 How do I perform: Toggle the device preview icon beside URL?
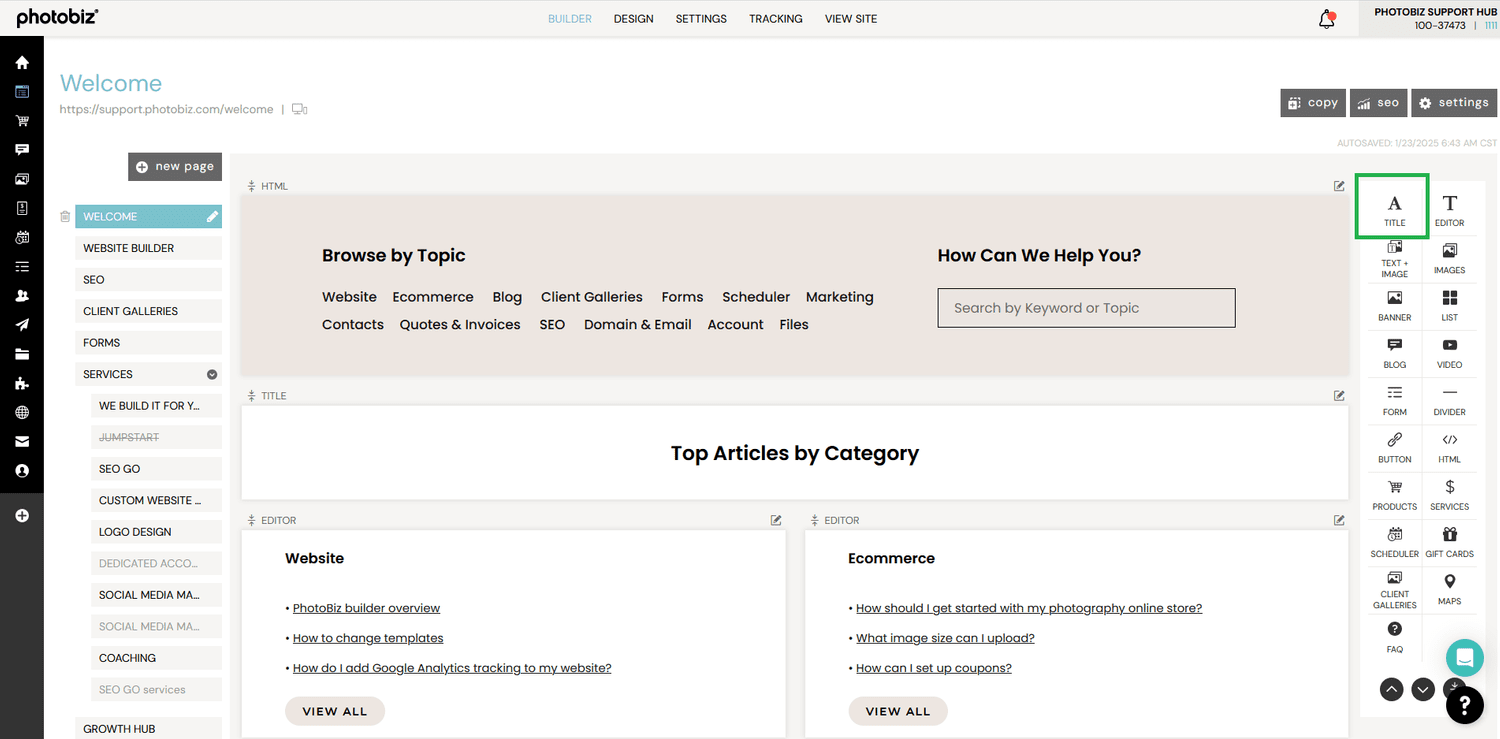pos(299,110)
